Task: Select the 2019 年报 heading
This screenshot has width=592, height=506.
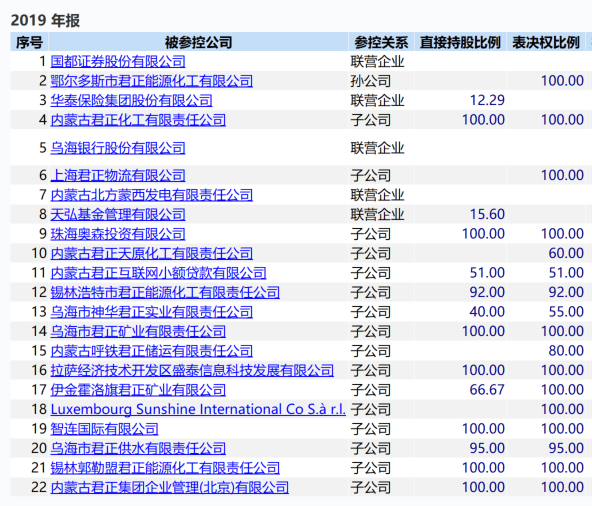Action: click(x=45, y=20)
